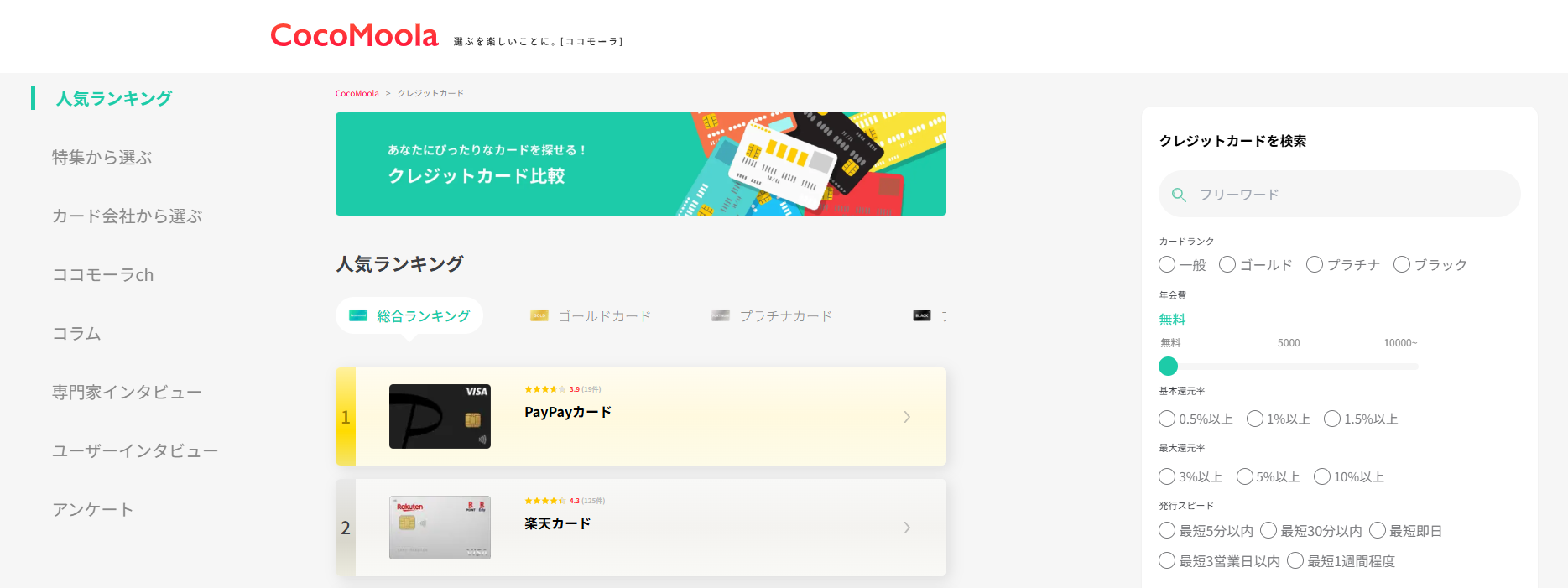Select the ゴールド card rank radio button
The height and width of the screenshot is (588, 1568).
(1227, 265)
